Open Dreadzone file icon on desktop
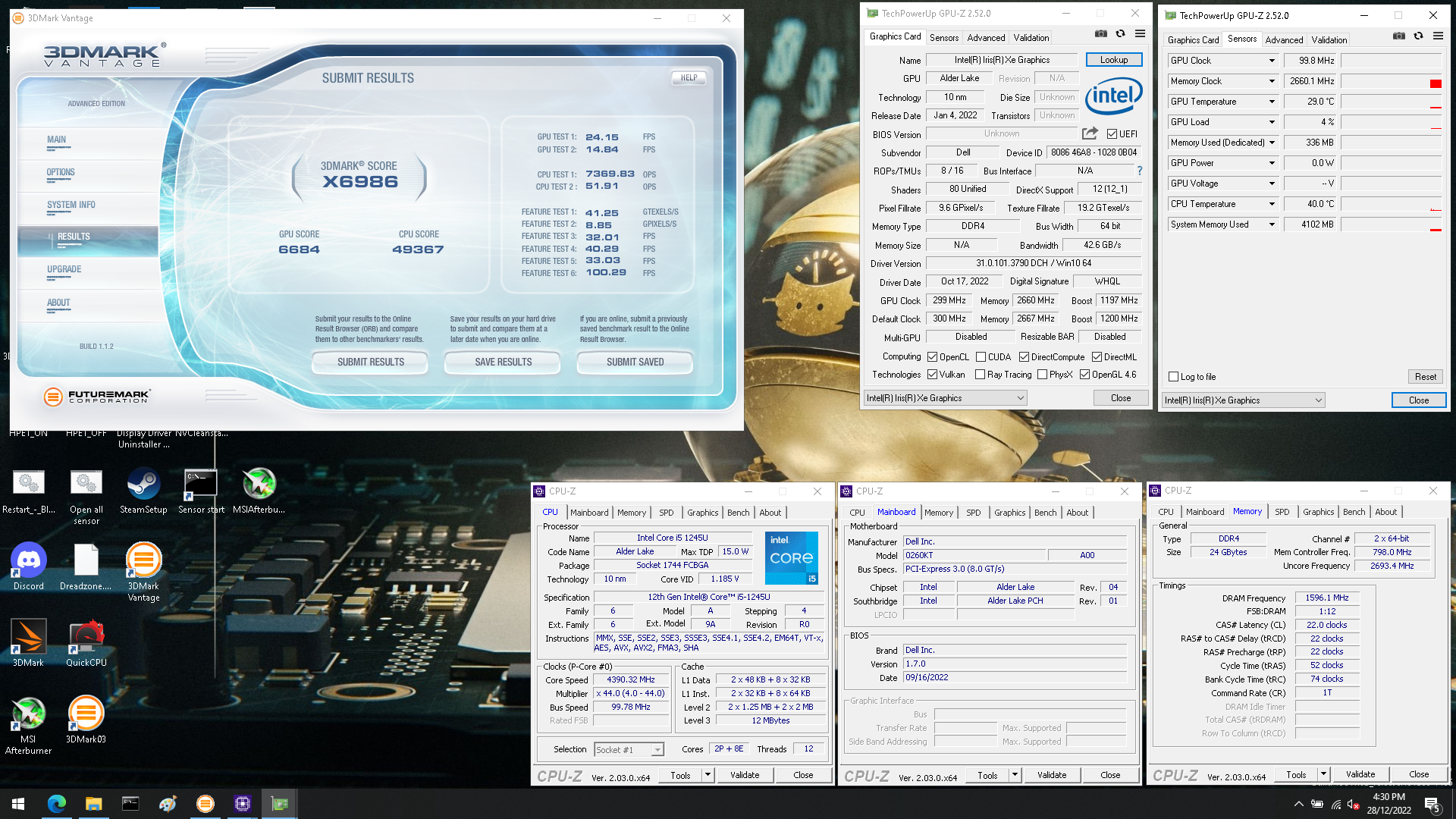Screen dimensions: 1456x819 pos(86,567)
